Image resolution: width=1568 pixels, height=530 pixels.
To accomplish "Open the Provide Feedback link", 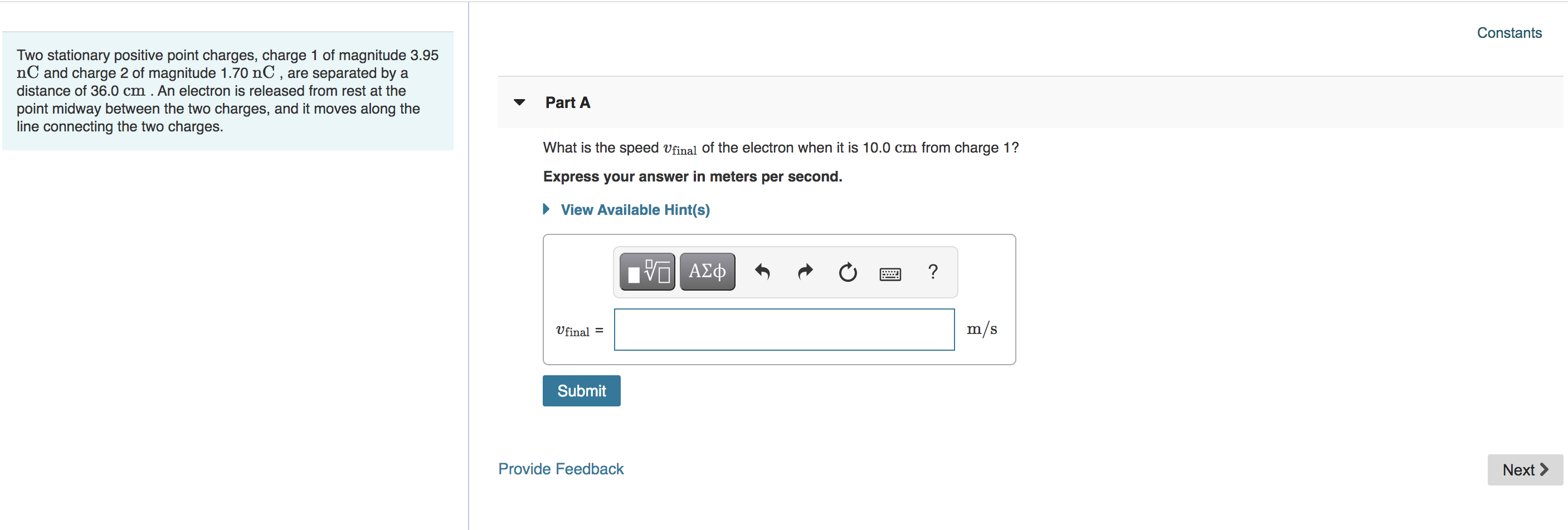I will coord(561,469).
